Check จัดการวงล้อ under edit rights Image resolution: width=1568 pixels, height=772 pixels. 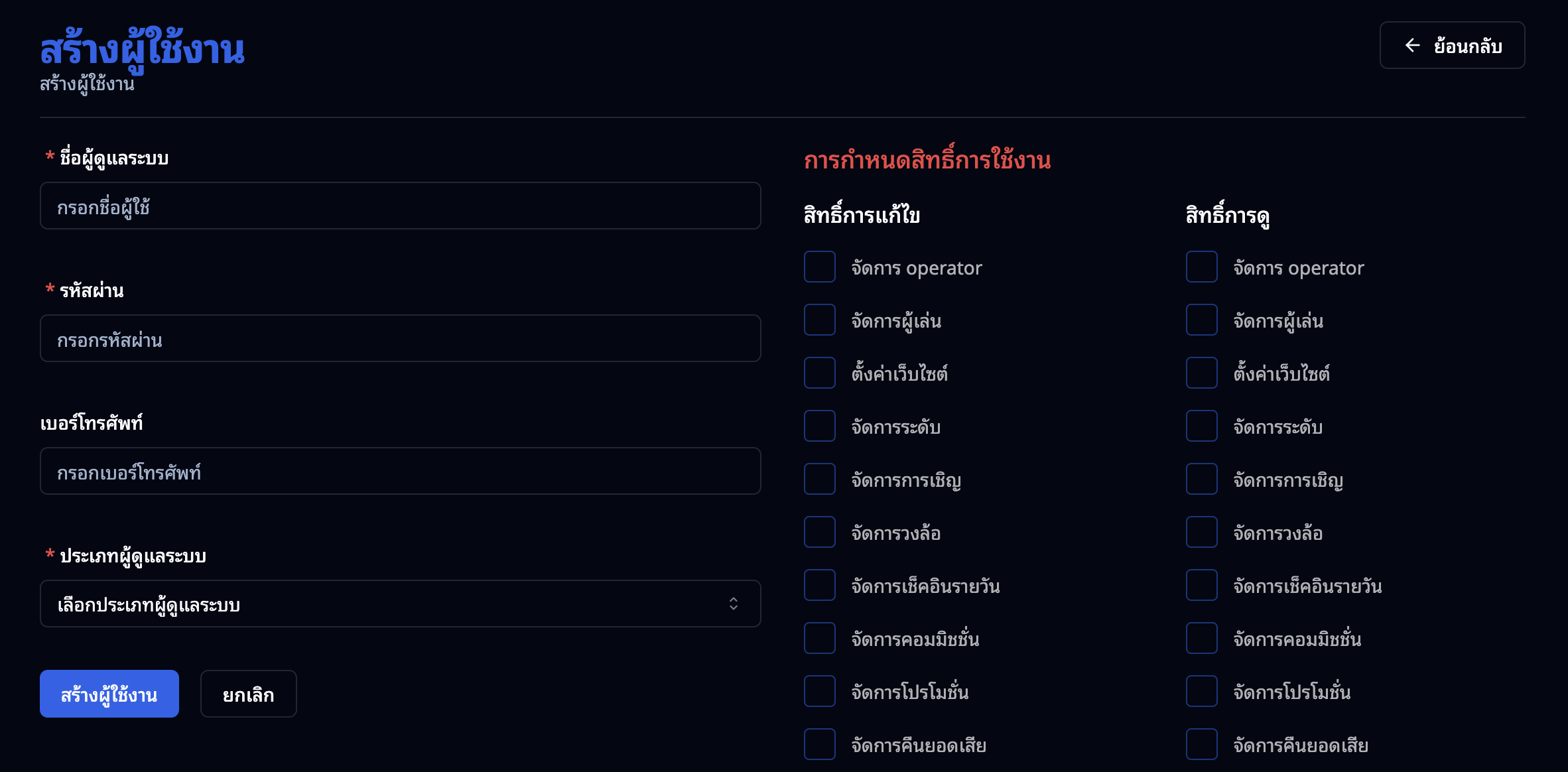point(819,532)
